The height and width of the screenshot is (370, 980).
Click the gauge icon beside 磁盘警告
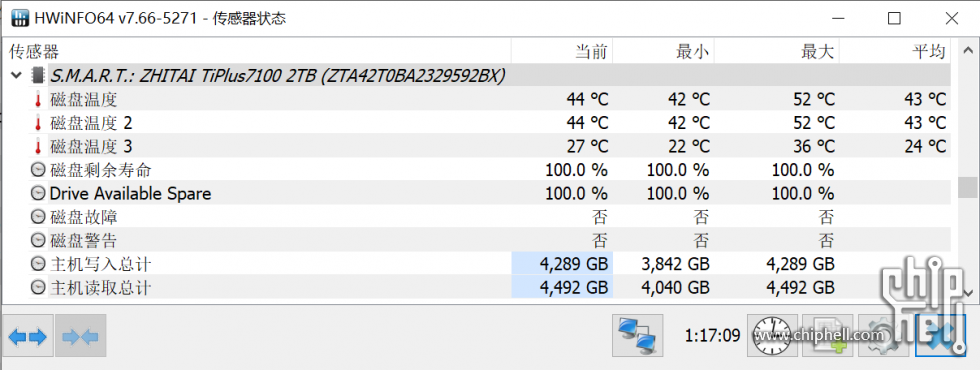point(39,241)
